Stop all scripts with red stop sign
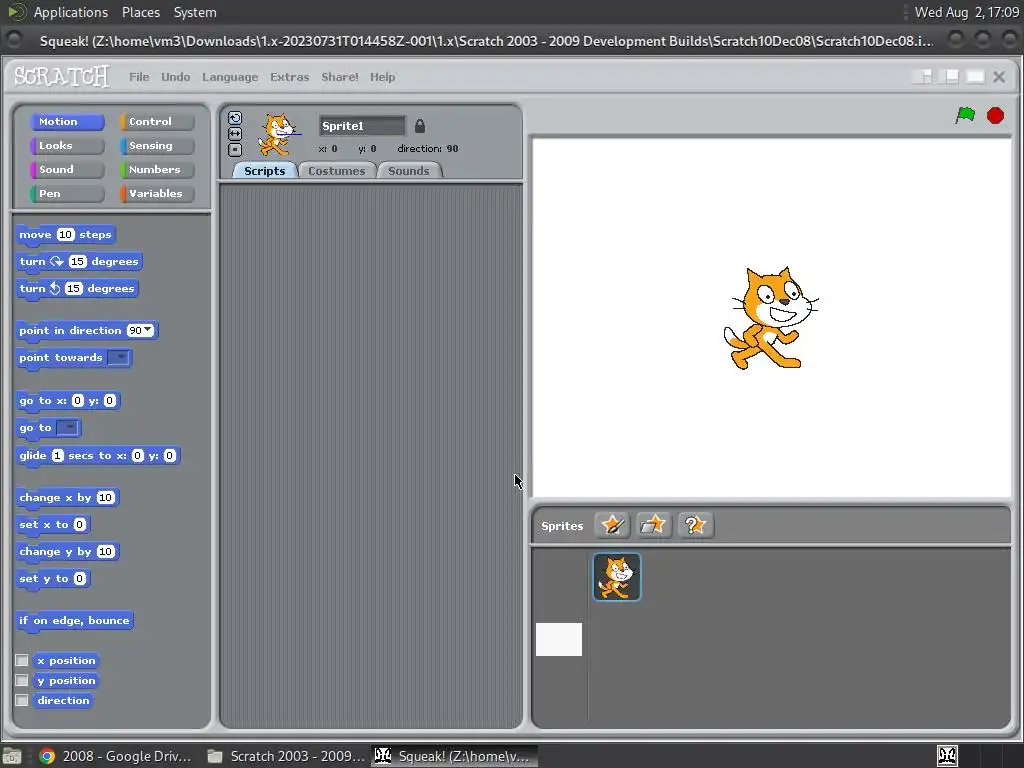The height and width of the screenshot is (768, 1024). (x=995, y=116)
